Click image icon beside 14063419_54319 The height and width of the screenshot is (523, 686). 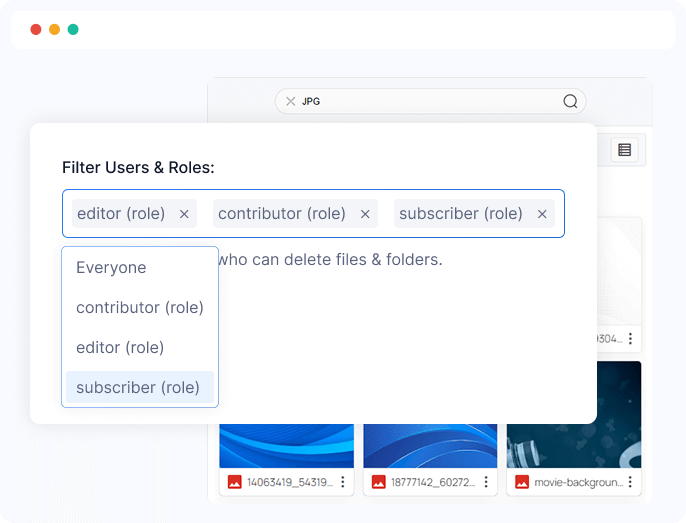tap(234, 482)
